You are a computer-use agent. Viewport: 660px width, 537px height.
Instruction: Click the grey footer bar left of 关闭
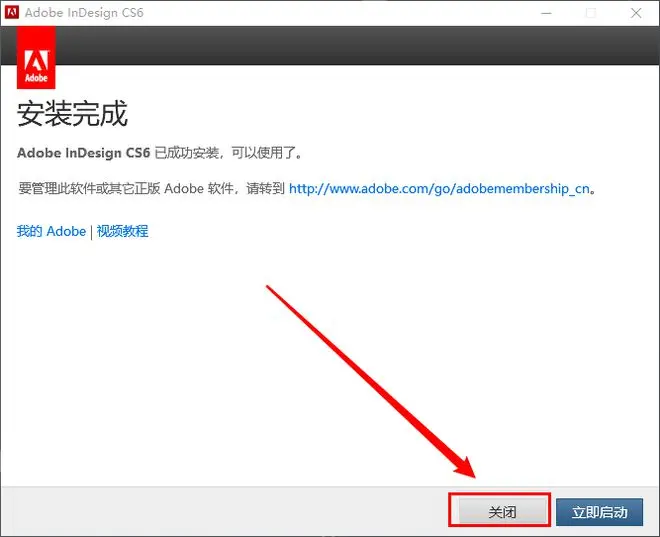coord(220,511)
